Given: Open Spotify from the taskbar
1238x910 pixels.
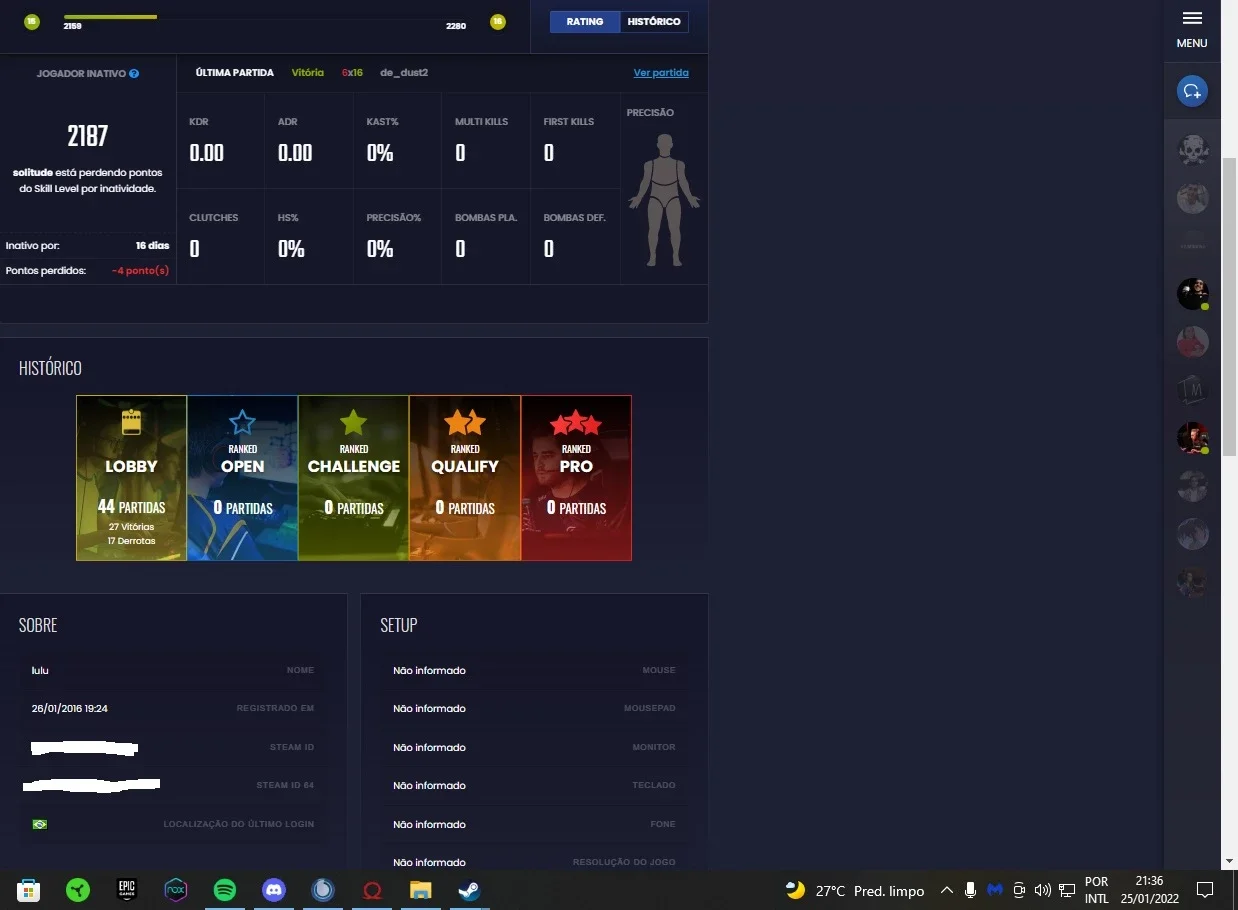Looking at the screenshot, I should pyautogui.click(x=225, y=890).
